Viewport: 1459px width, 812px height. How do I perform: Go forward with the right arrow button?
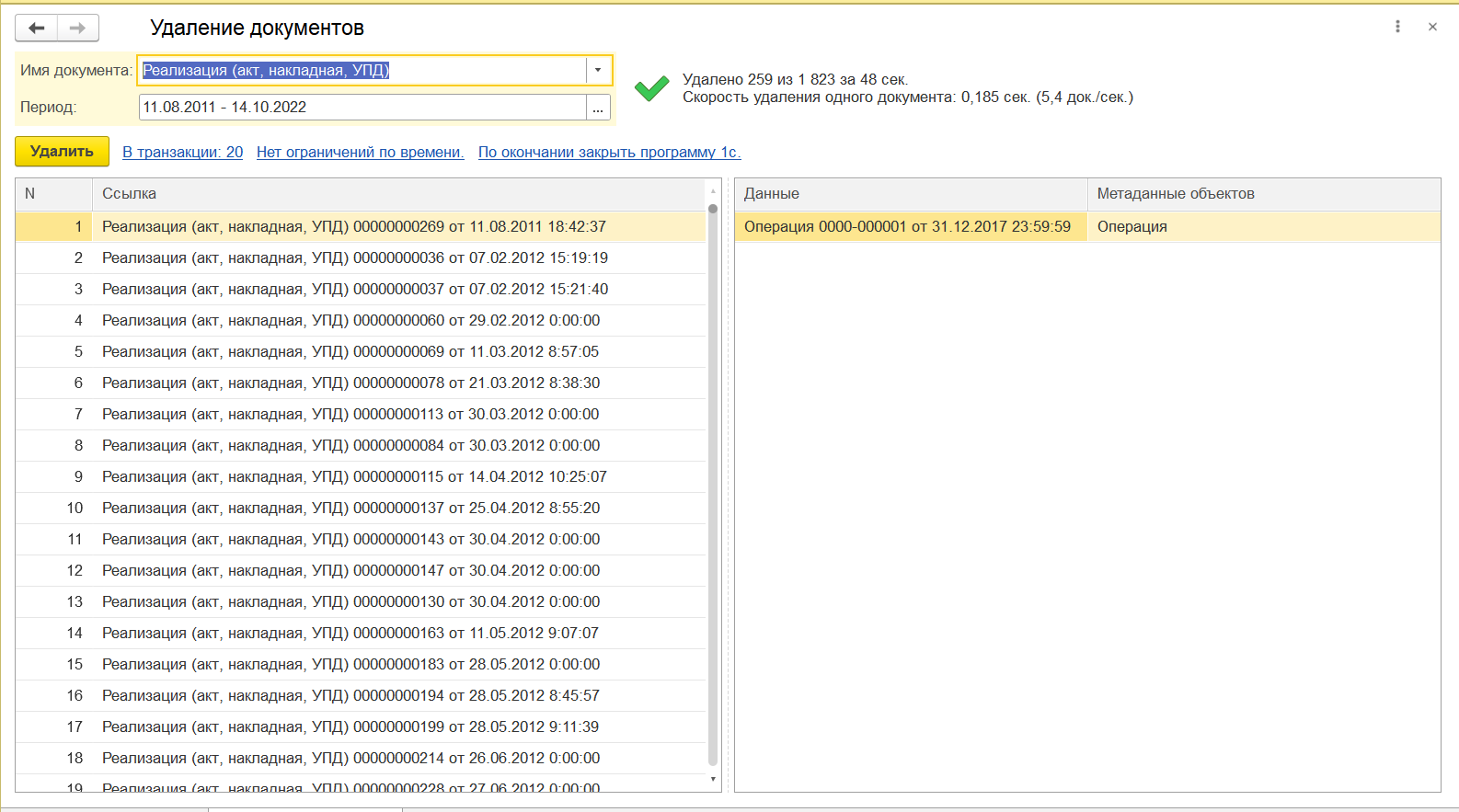[x=78, y=29]
